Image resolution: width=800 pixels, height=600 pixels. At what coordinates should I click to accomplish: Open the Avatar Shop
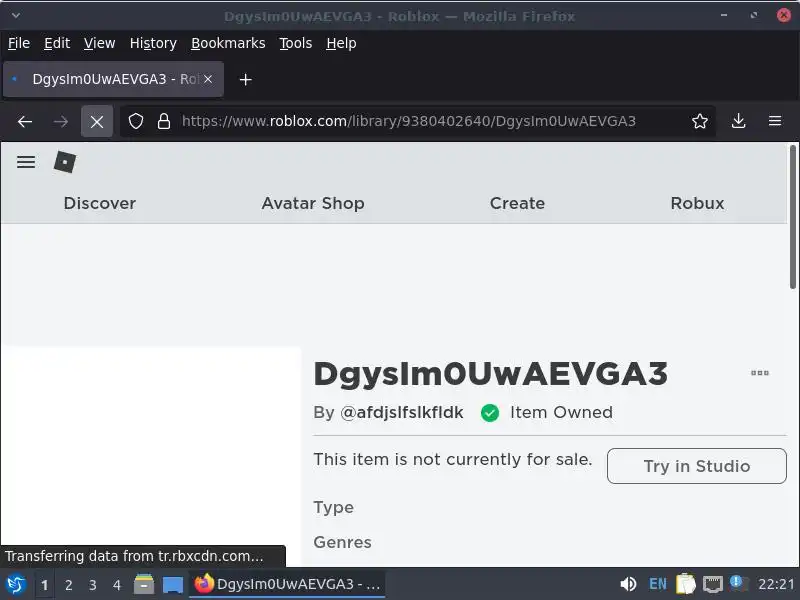[x=313, y=203]
